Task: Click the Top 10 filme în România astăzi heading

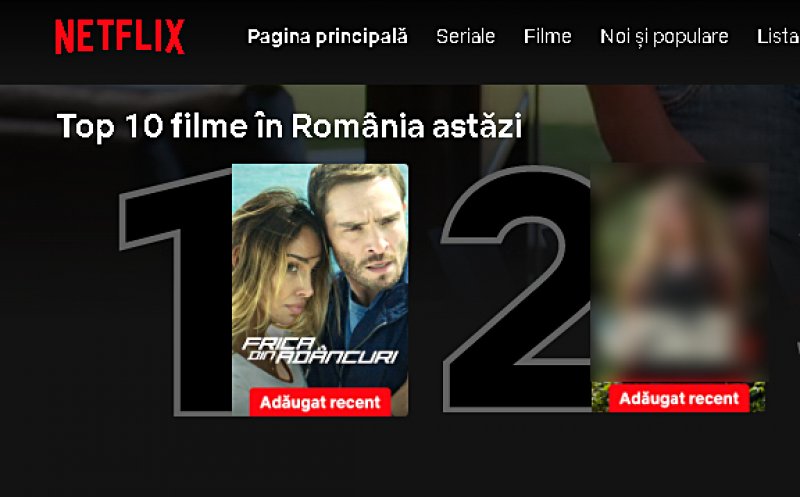Action: coord(289,126)
